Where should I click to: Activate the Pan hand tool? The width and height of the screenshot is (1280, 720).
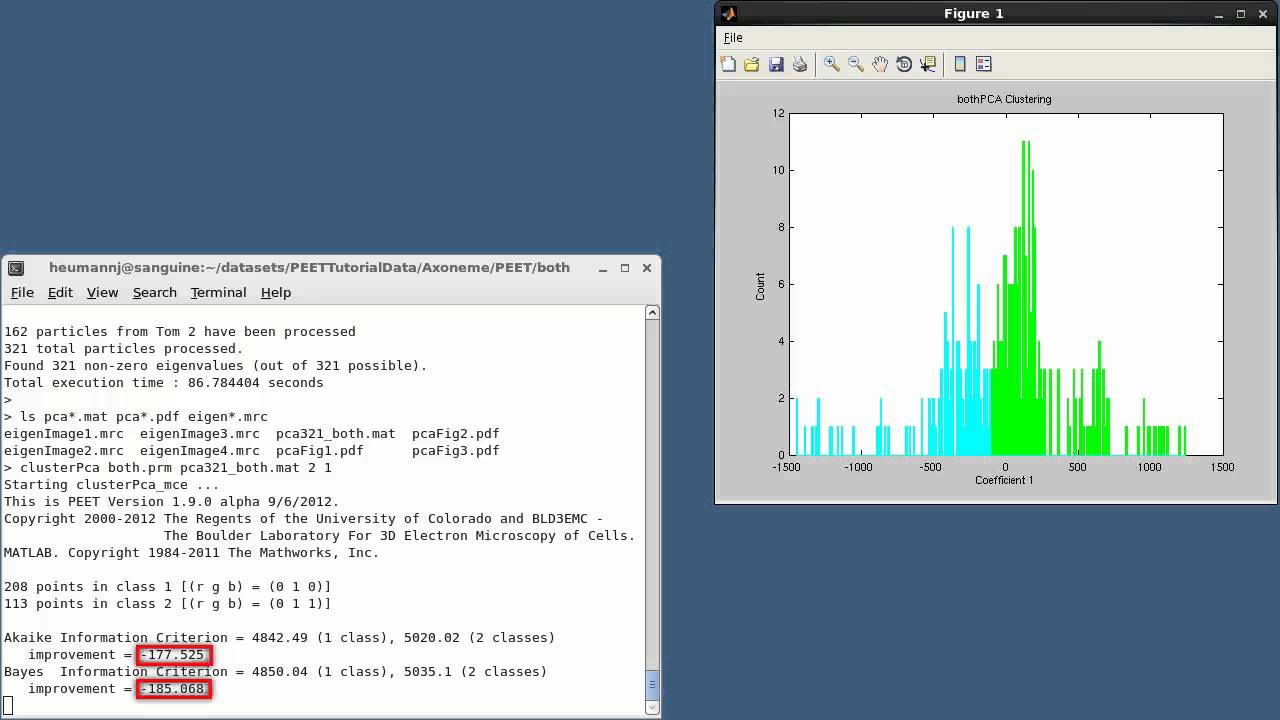(880, 64)
